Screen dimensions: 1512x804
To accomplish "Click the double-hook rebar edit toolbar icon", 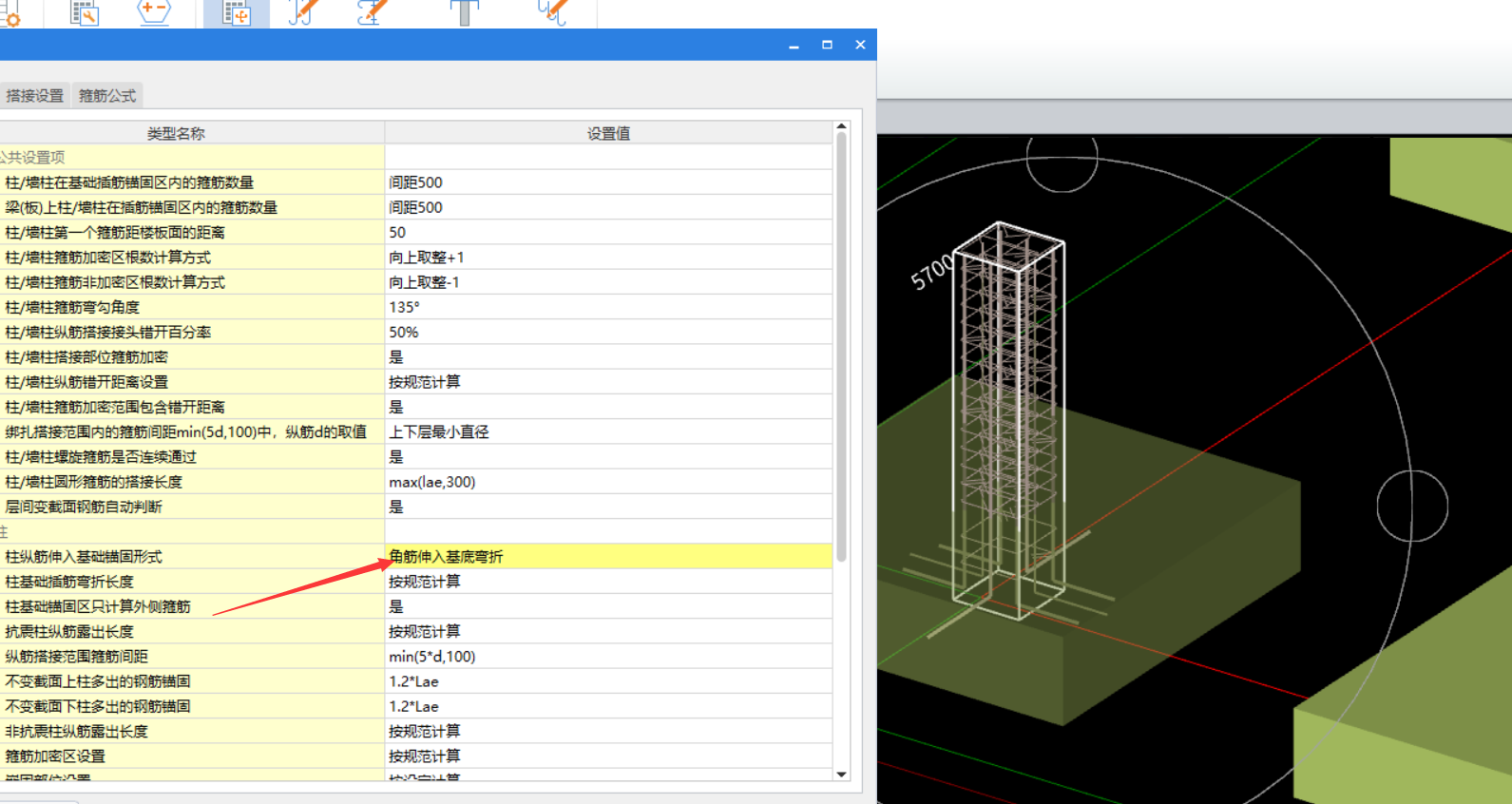I will pyautogui.click(x=303, y=12).
